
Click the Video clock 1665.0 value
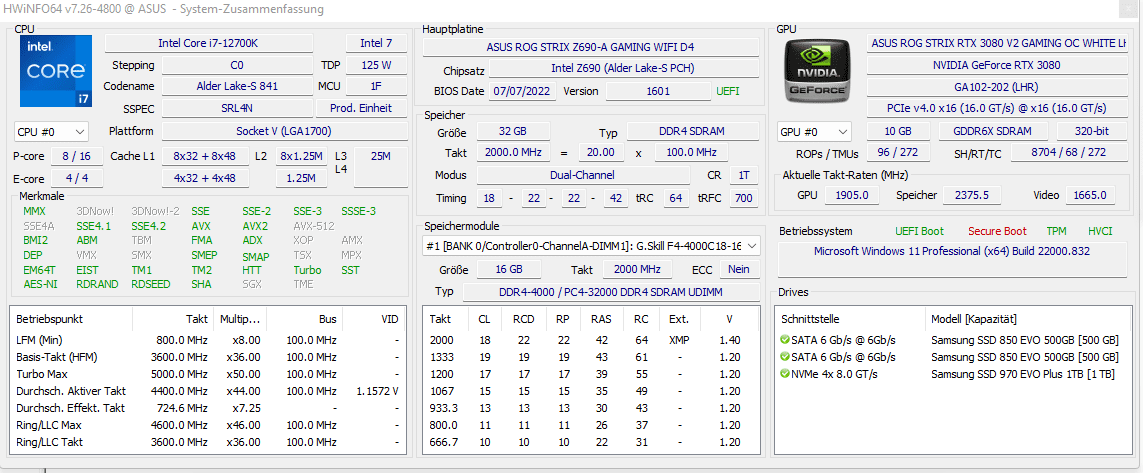coord(1091,195)
